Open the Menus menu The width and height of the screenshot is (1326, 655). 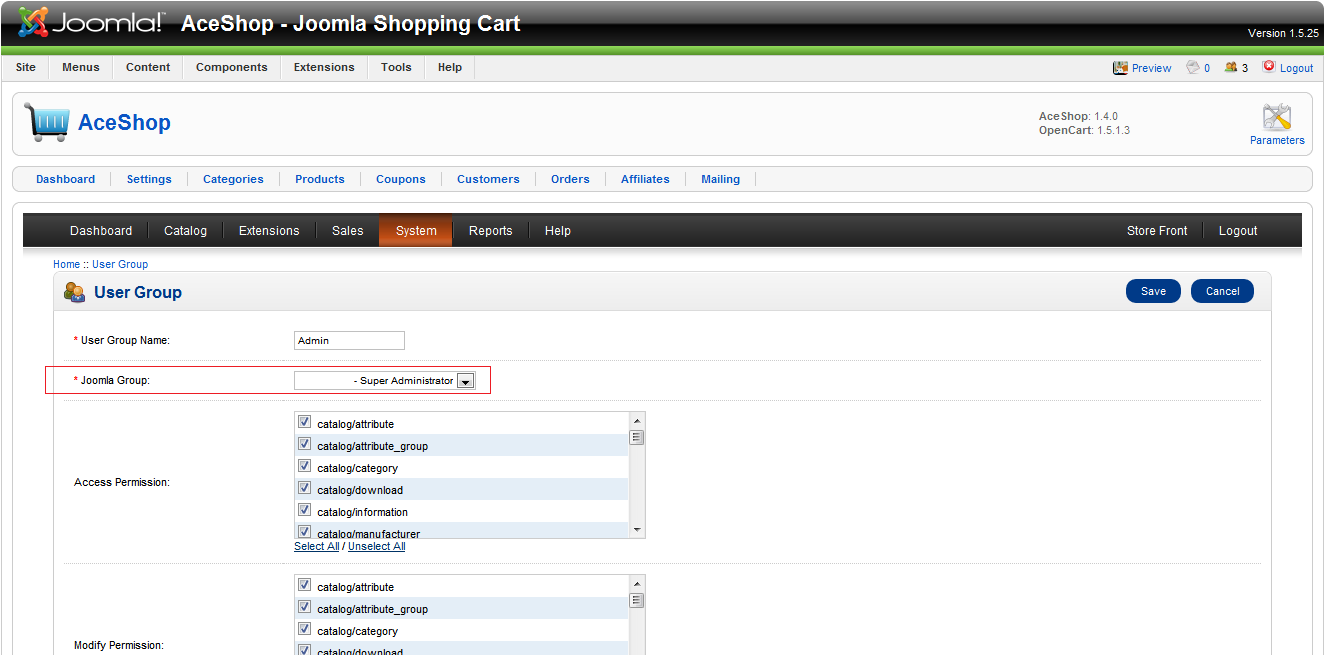81,67
